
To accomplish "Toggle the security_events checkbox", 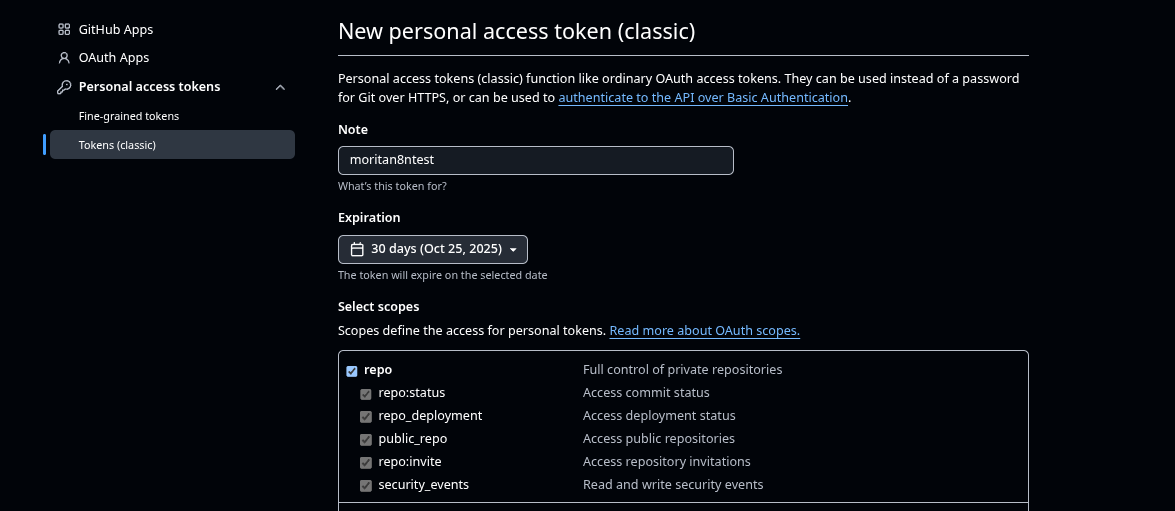I will click(x=366, y=485).
